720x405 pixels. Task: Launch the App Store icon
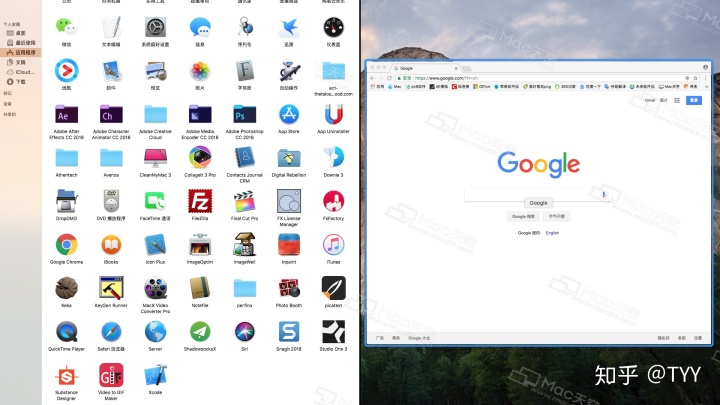click(289, 114)
